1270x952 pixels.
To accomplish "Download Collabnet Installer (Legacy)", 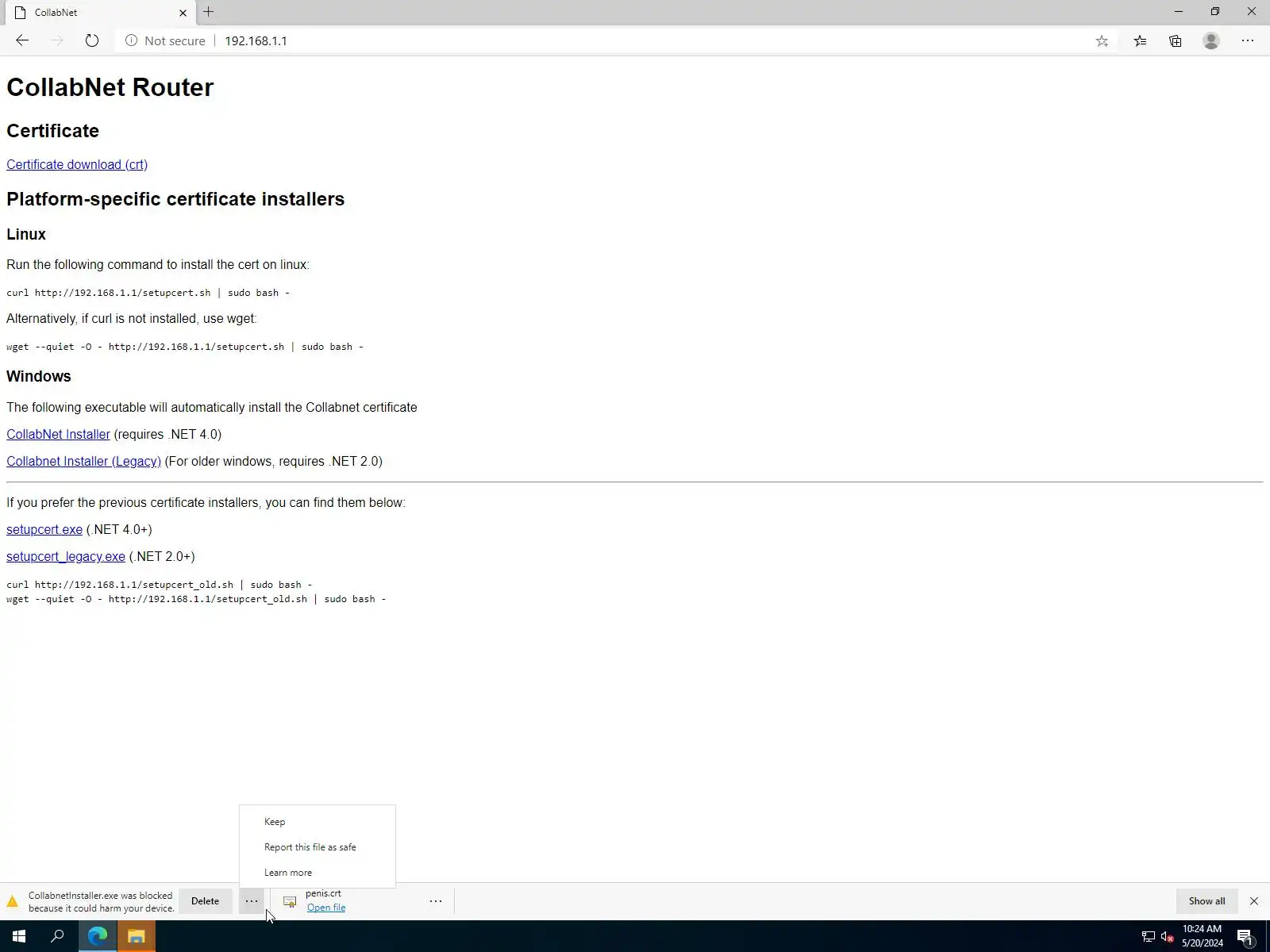I will coord(83,461).
